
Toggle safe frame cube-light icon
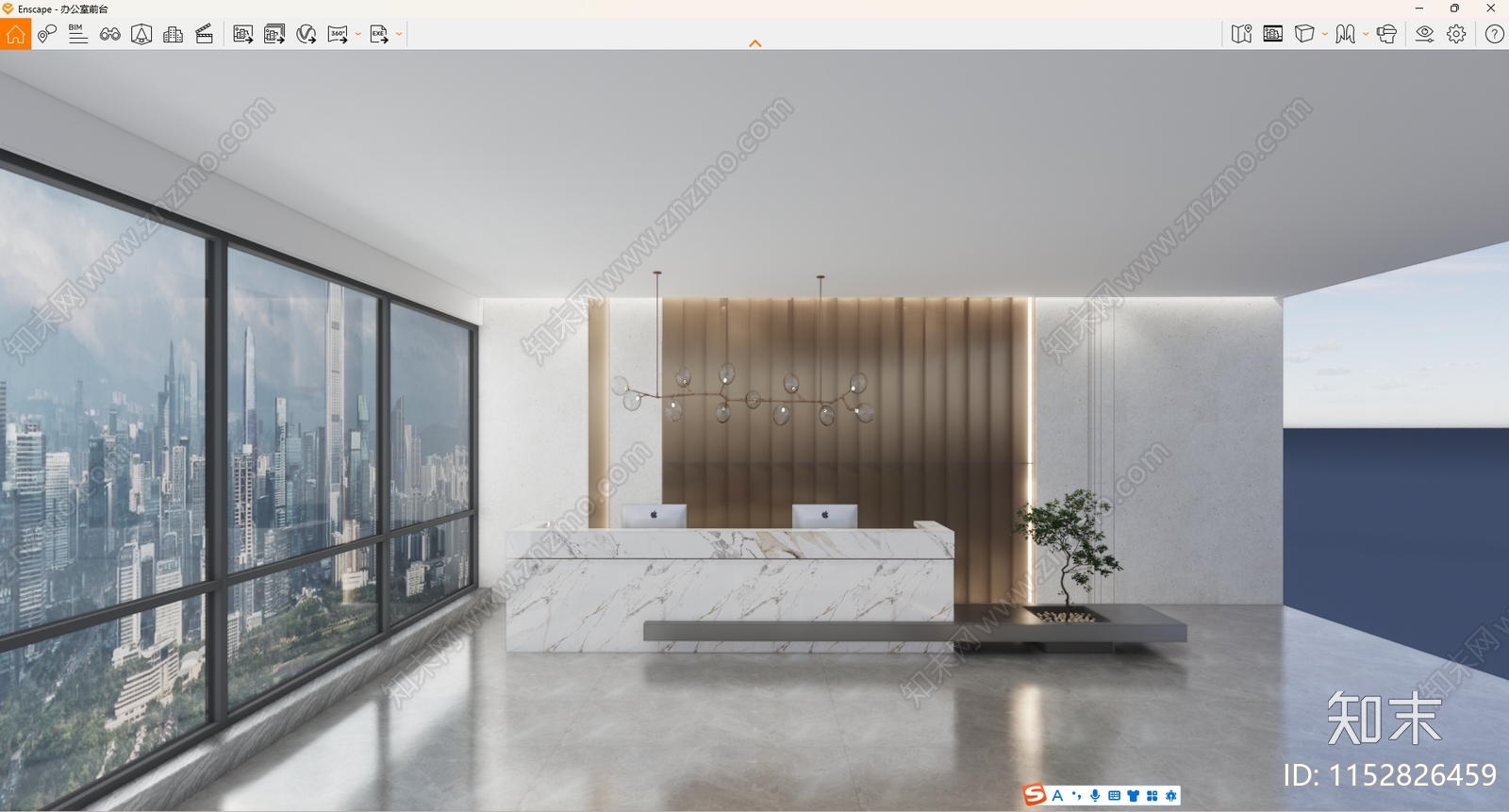click(141, 34)
